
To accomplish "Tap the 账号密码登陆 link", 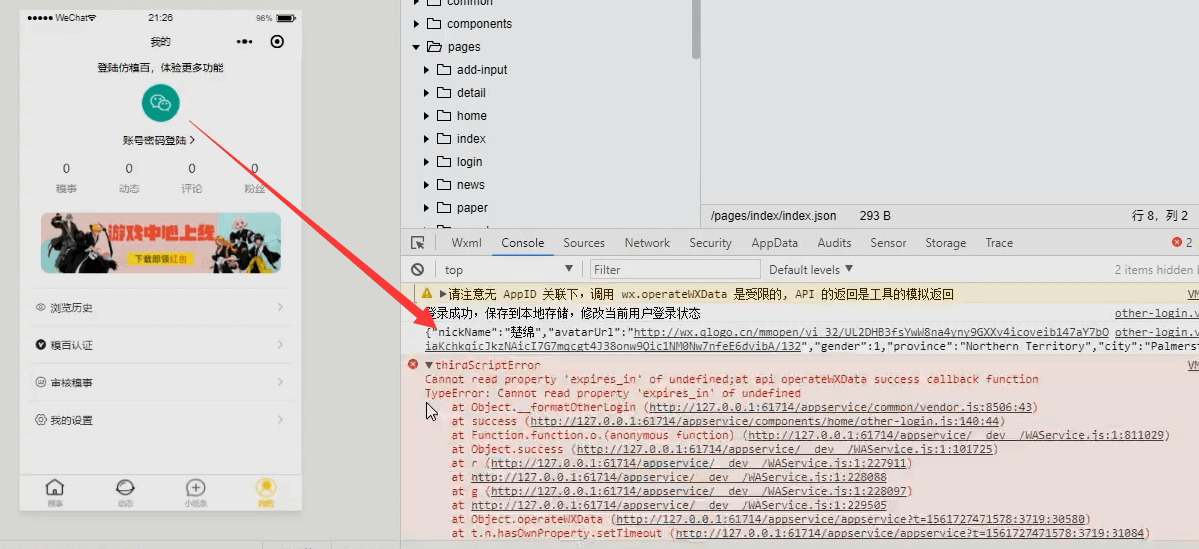I will [x=159, y=141].
